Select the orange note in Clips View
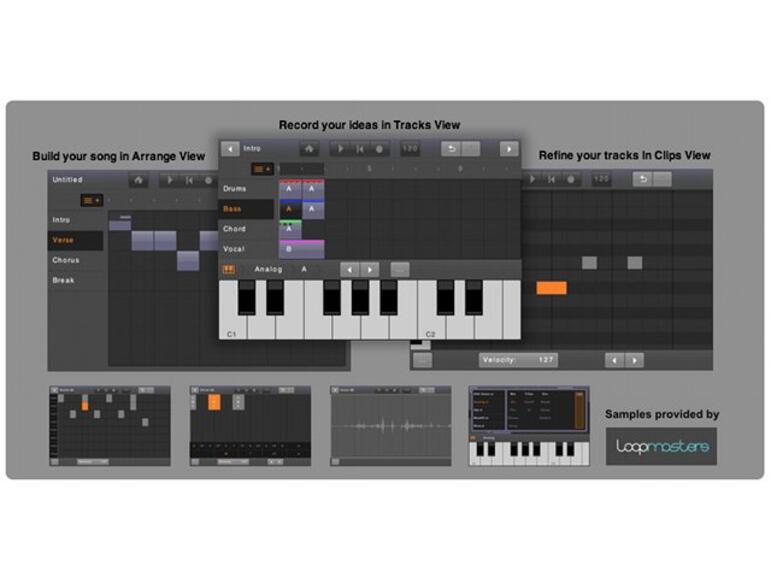The width and height of the screenshot is (770, 578). point(551,288)
